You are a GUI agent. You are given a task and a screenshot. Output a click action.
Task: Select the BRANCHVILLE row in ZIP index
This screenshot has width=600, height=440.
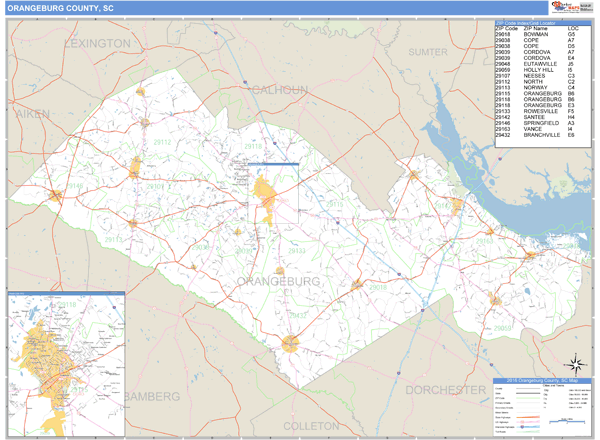[535, 135]
